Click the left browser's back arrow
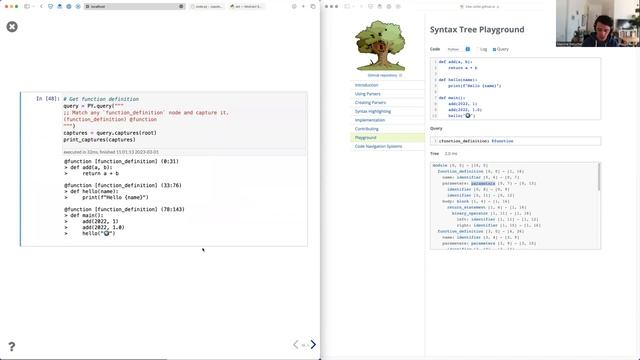This screenshot has width=640, height=360. [41, 7]
